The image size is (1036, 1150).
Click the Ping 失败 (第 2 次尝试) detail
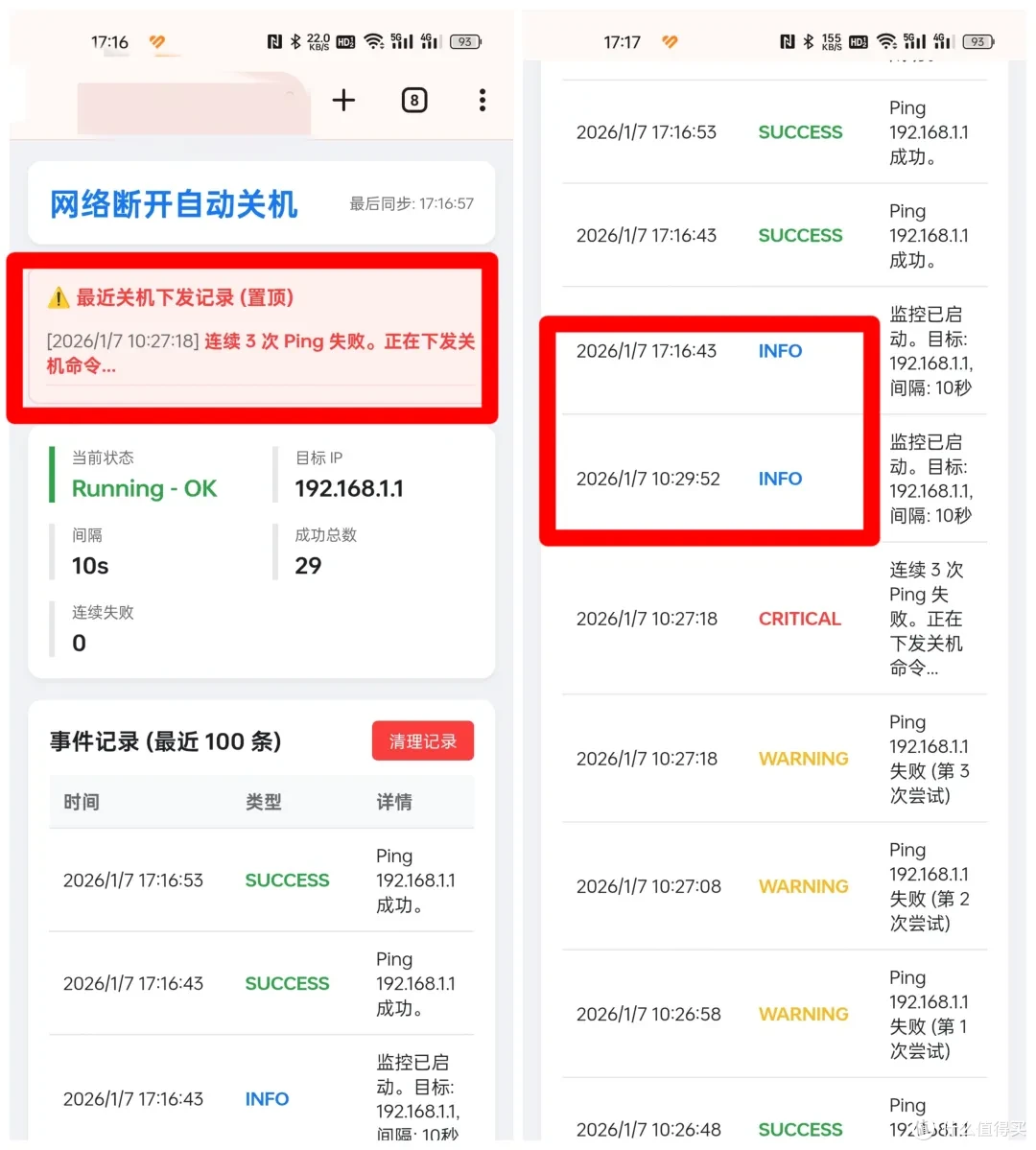click(929, 886)
